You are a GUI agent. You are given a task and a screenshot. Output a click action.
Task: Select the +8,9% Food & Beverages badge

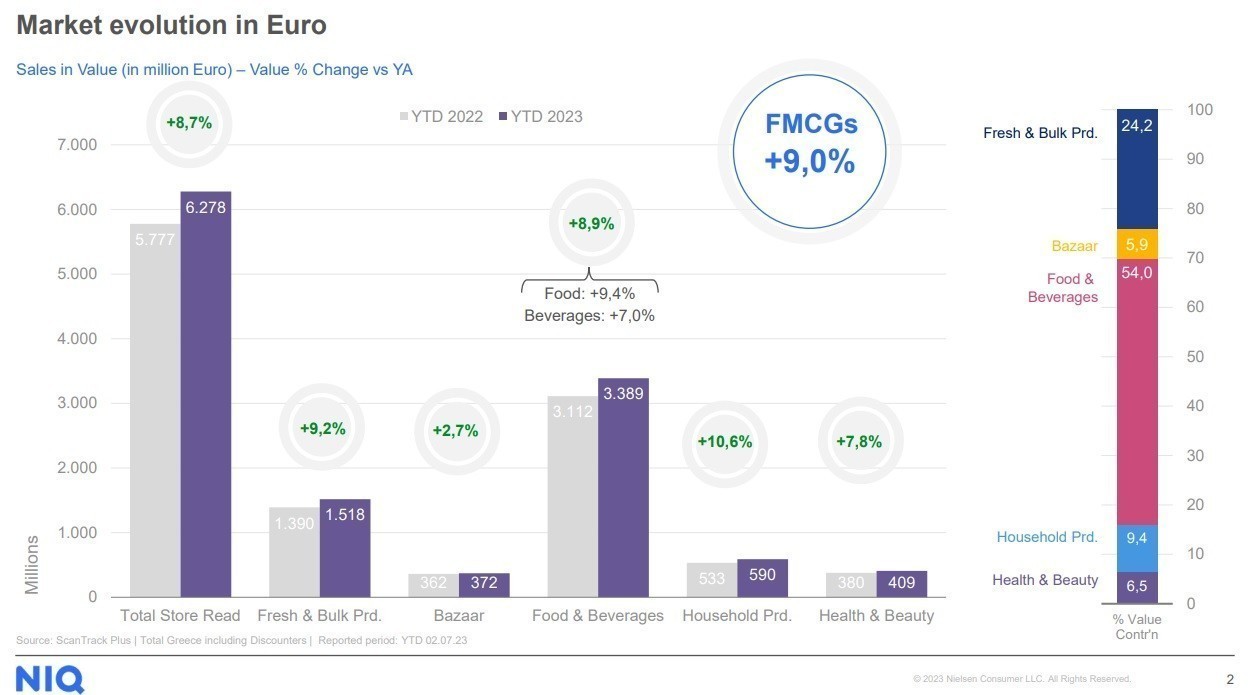point(591,224)
